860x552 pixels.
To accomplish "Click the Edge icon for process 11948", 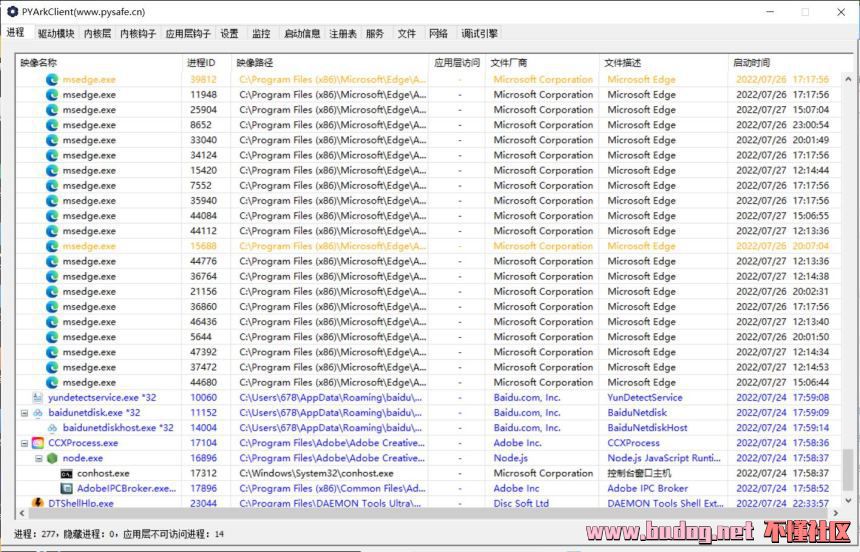I will pos(52,95).
